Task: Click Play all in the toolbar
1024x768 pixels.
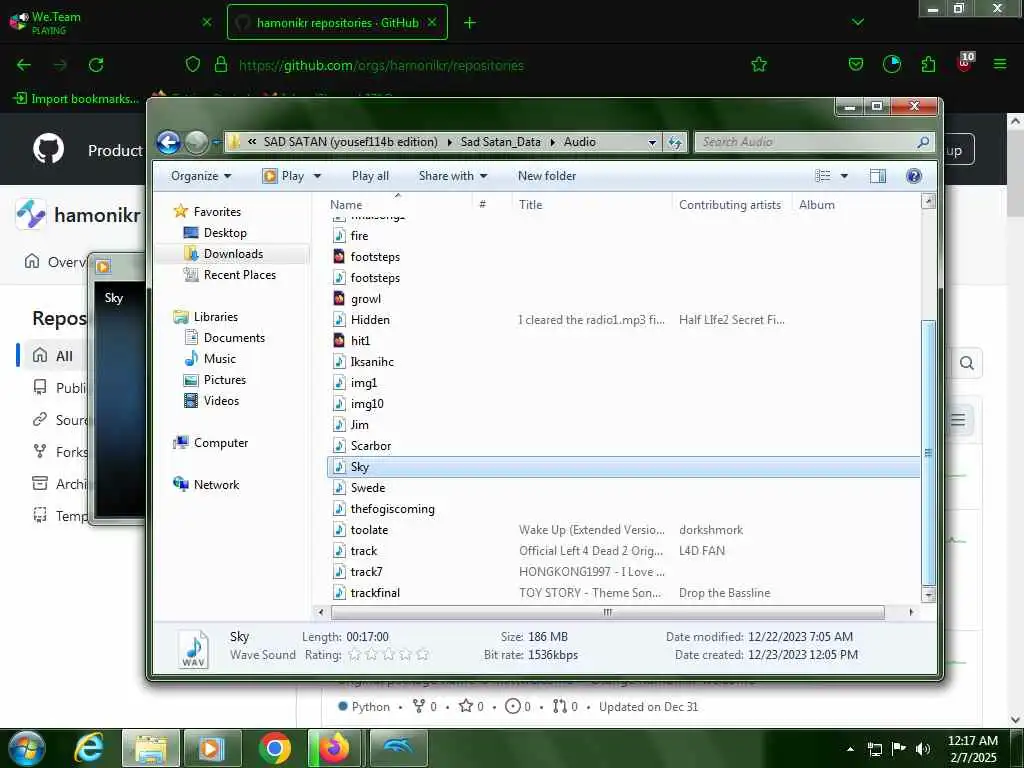Action: pyautogui.click(x=370, y=176)
